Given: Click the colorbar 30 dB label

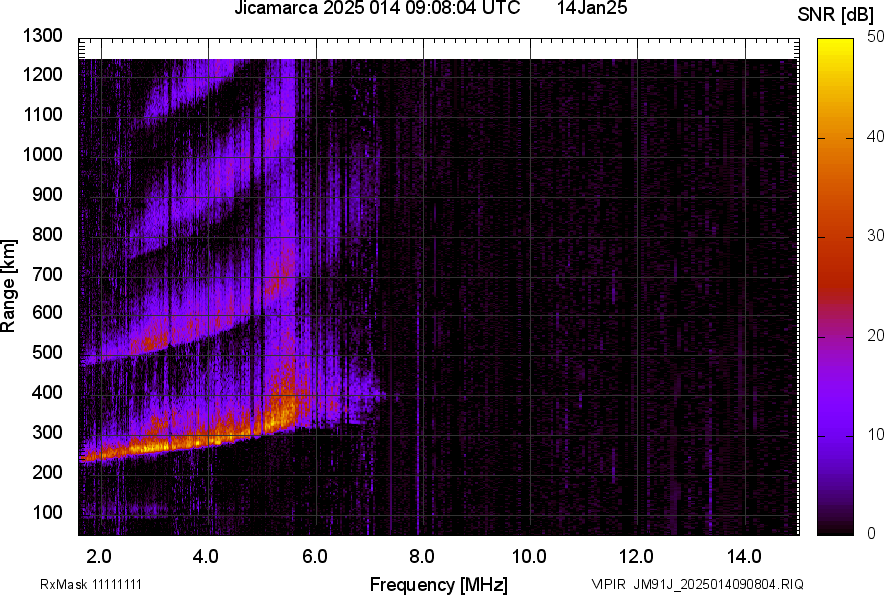Looking at the screenshot, I should click(x=876, y=235).
